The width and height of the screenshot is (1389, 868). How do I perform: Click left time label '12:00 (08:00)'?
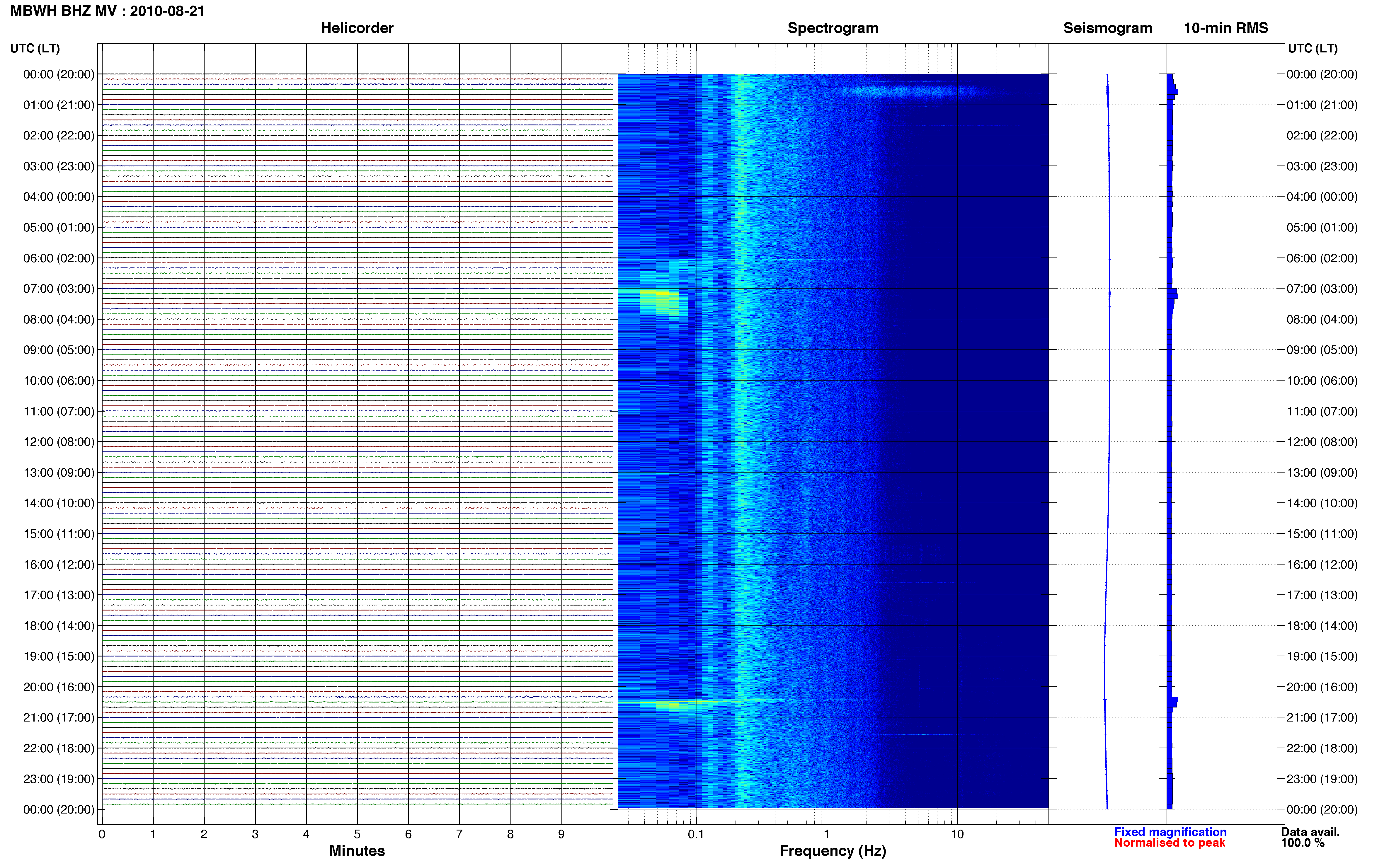[59, 442]
